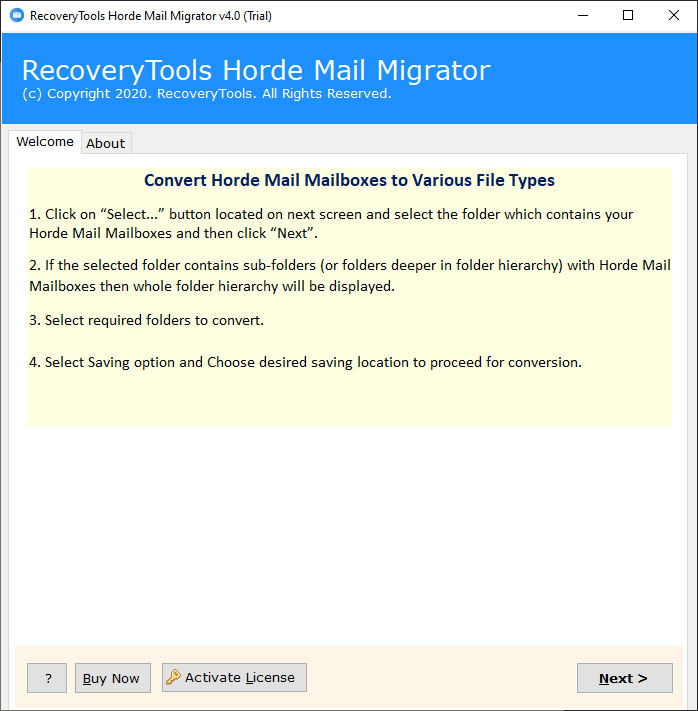This screenshot has height=711, width=698.
Task: Select the Welcome tab
Action: 45,141
